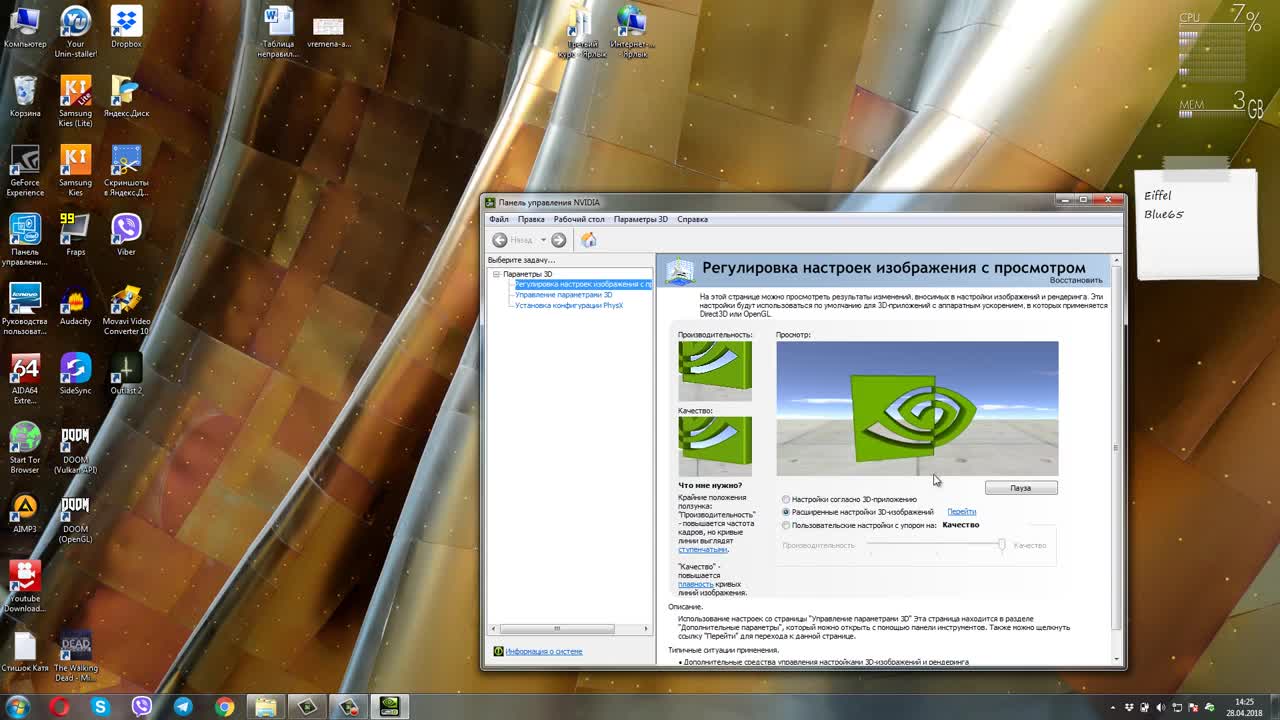Open File Explorer from the taskbar
The image size is (1280, 720).
pyautogui.click(x=265, y=707)
